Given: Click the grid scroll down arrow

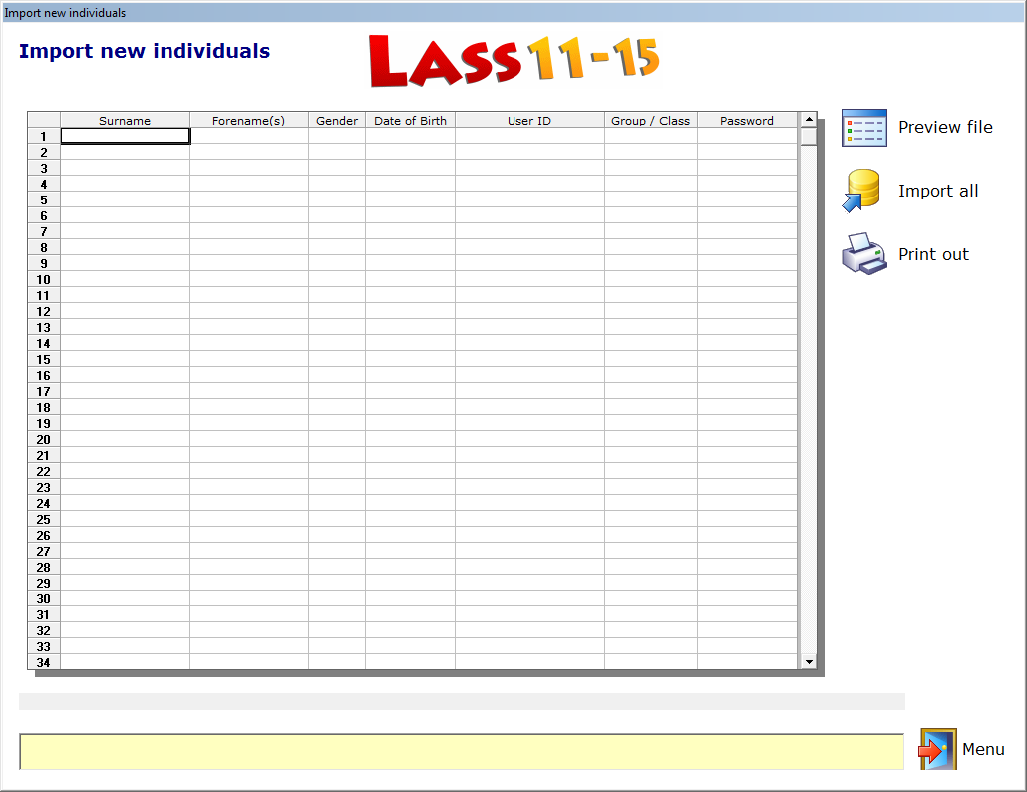Looking at the screenshot, I should [x=809, y=662].
